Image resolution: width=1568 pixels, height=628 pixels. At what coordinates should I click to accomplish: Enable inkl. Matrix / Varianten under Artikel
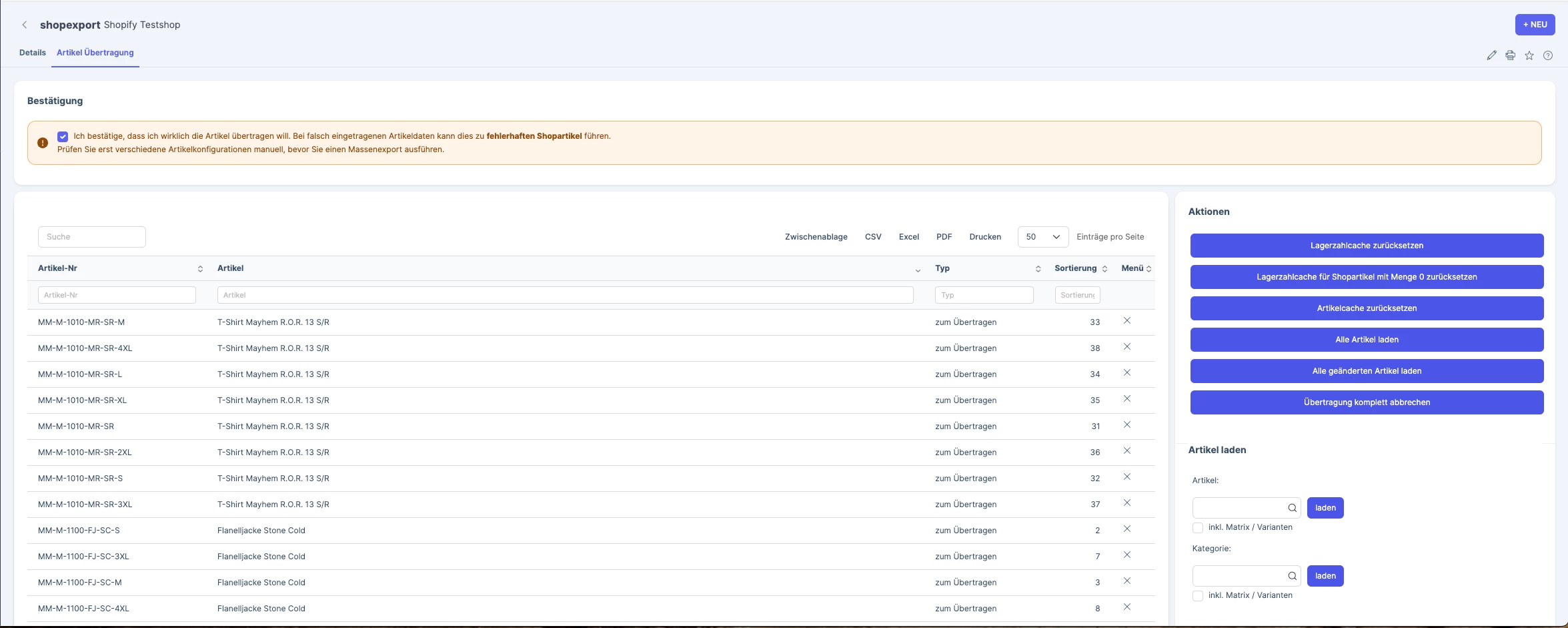(1198, 528)
